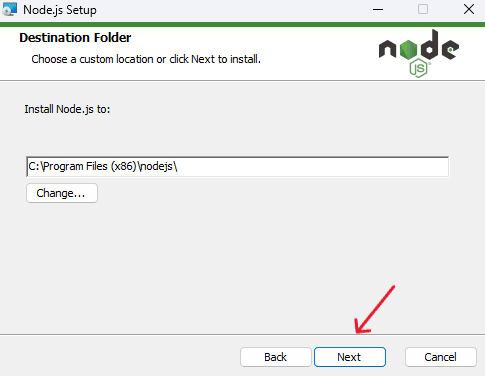Click the 'Install Node.js to:' label
The height and width of the screenshot is (376, 485).
(x=67, y=109)
